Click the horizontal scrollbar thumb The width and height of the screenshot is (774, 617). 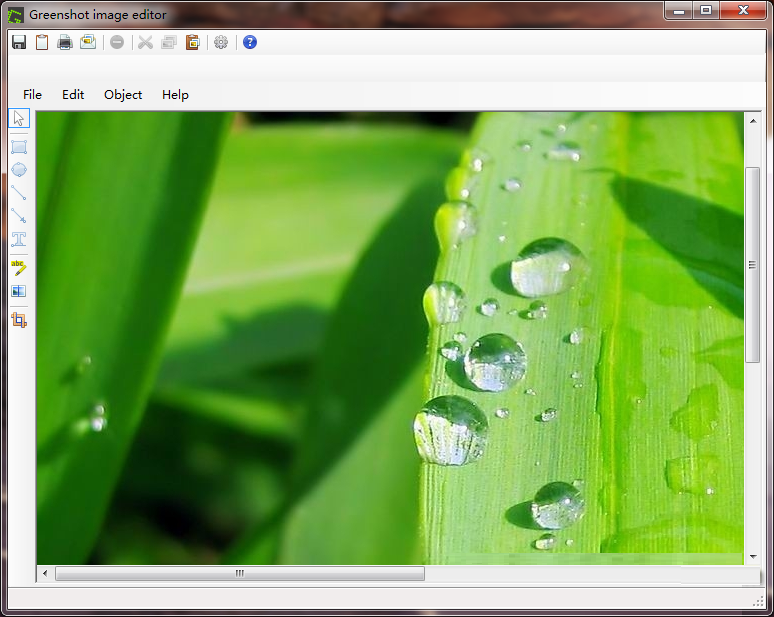[x=240, y=574]
